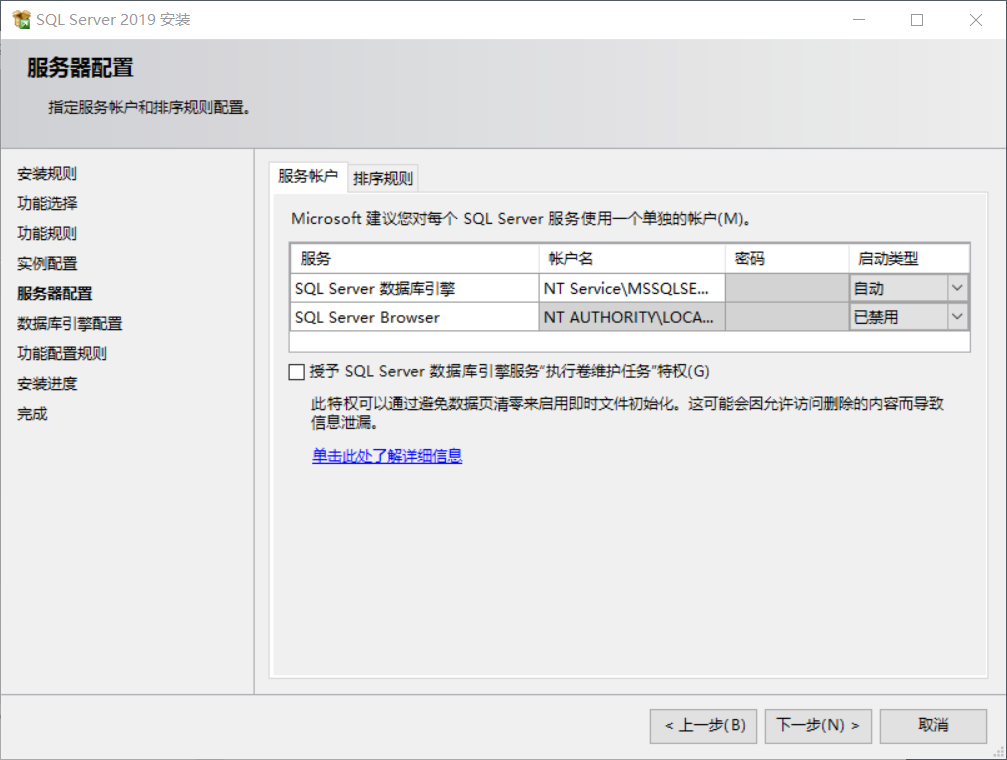1007x760 pixels.
Task: Select 安装规则 in the step list
Action: click(x=47, y=173)
